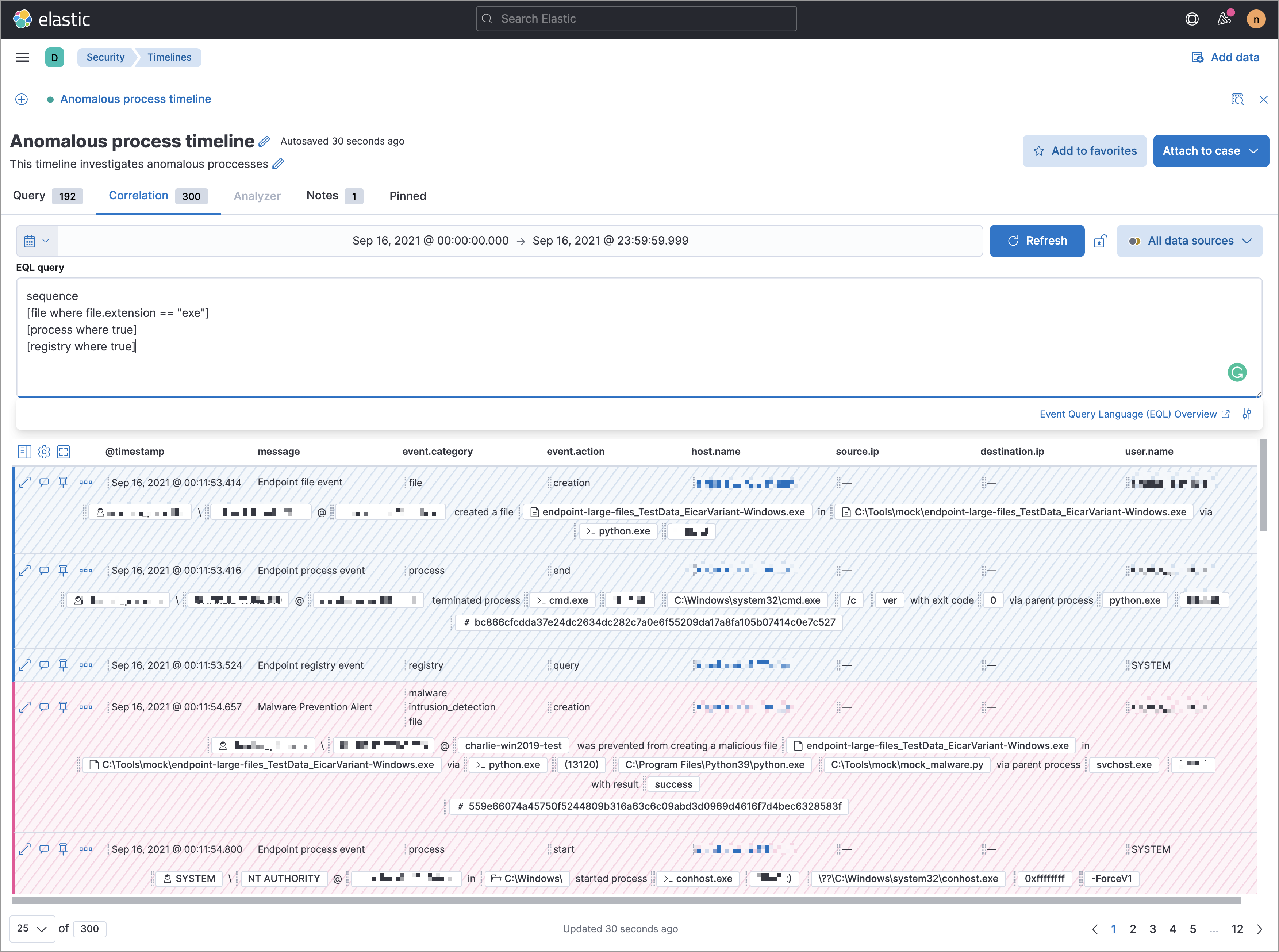Click the notification bell icon in top bar

coord(1224,18)
